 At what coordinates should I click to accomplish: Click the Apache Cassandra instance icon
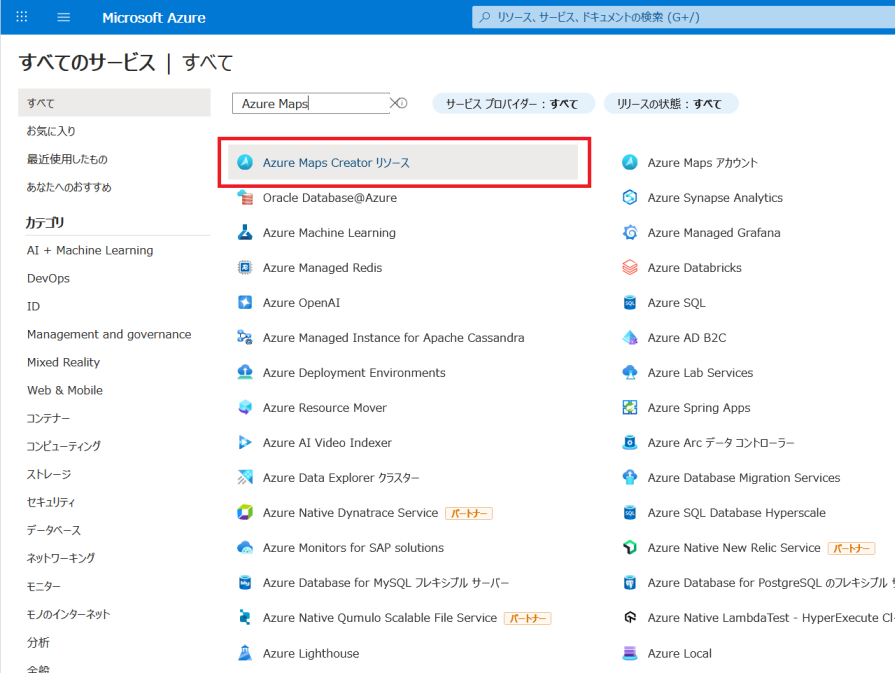[245, 337]
